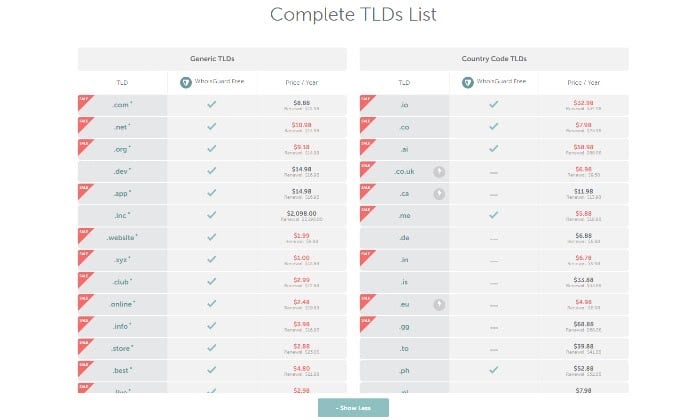Click the Price / Year header in Generic TLDs
700x420 pixels.
302,83
